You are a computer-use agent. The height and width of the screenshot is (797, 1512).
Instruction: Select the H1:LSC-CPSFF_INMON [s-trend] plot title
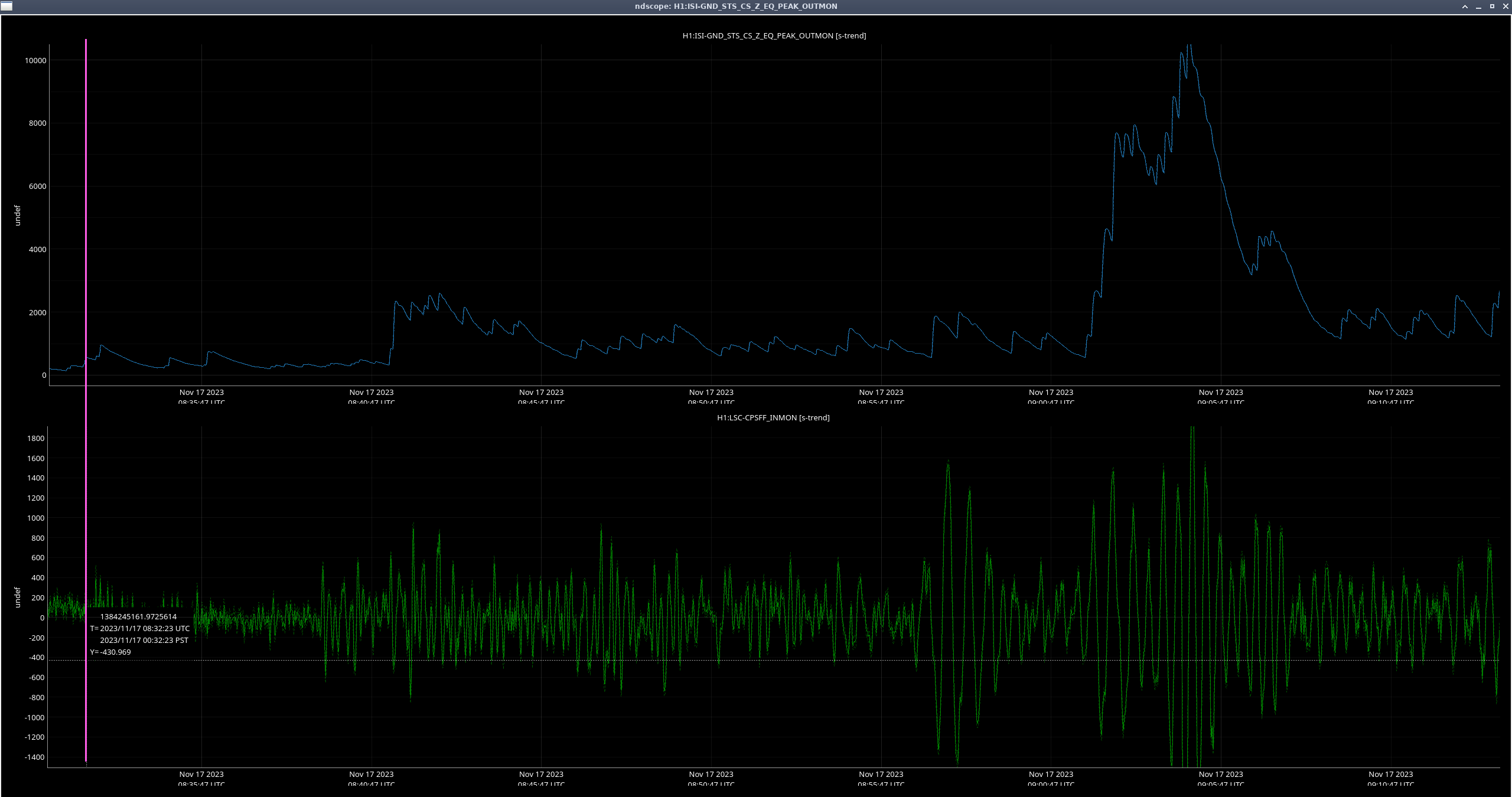(773, 417)
